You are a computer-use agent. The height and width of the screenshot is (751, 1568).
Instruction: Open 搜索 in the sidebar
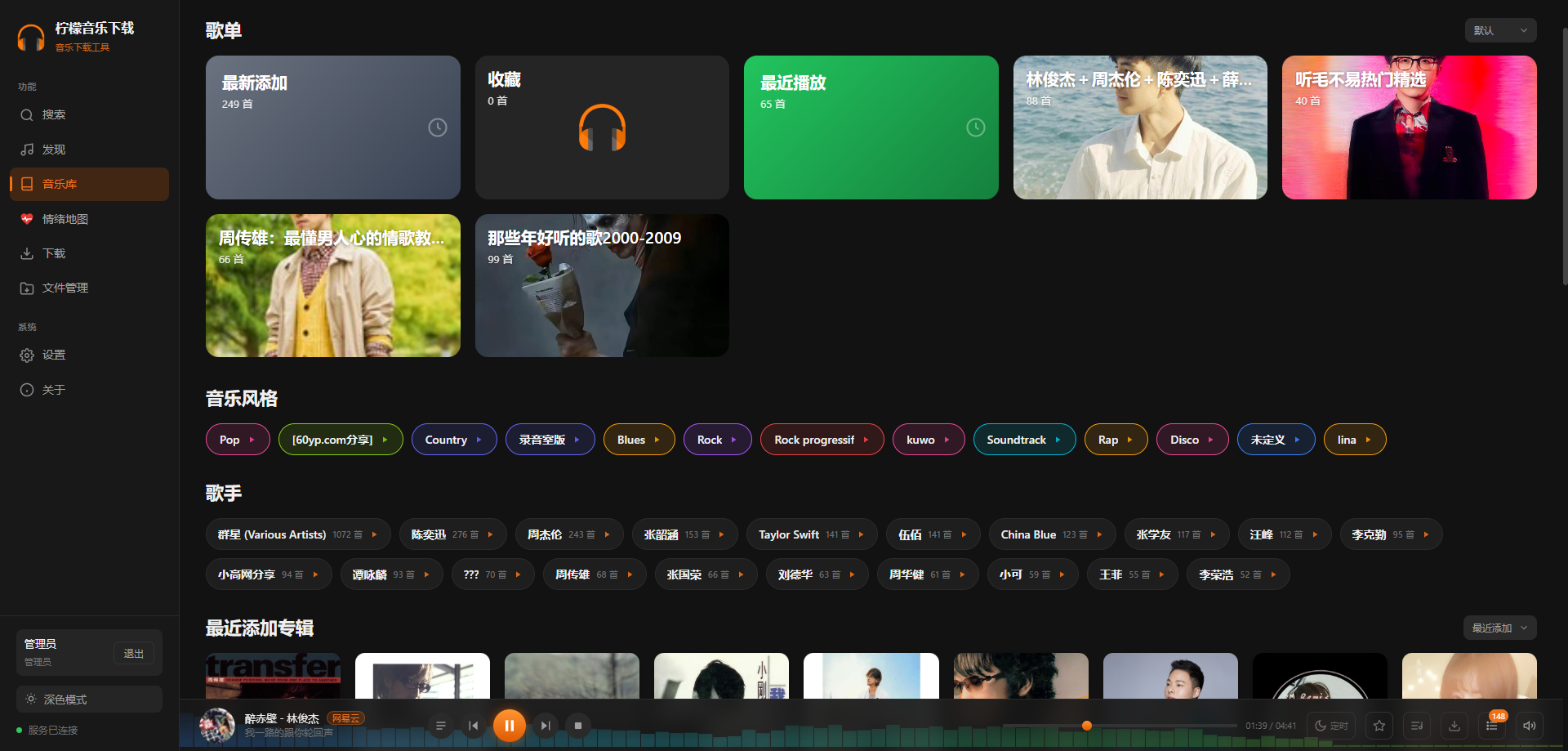pyautogui.click(x=89, y=115)
